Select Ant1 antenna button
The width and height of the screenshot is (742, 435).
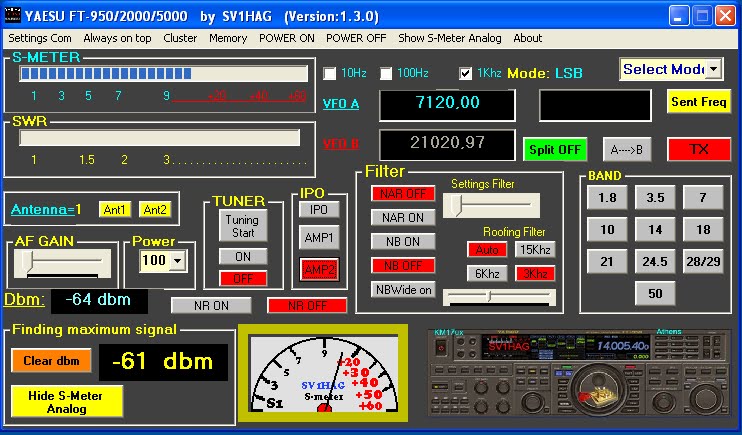(x=115, y=210)
